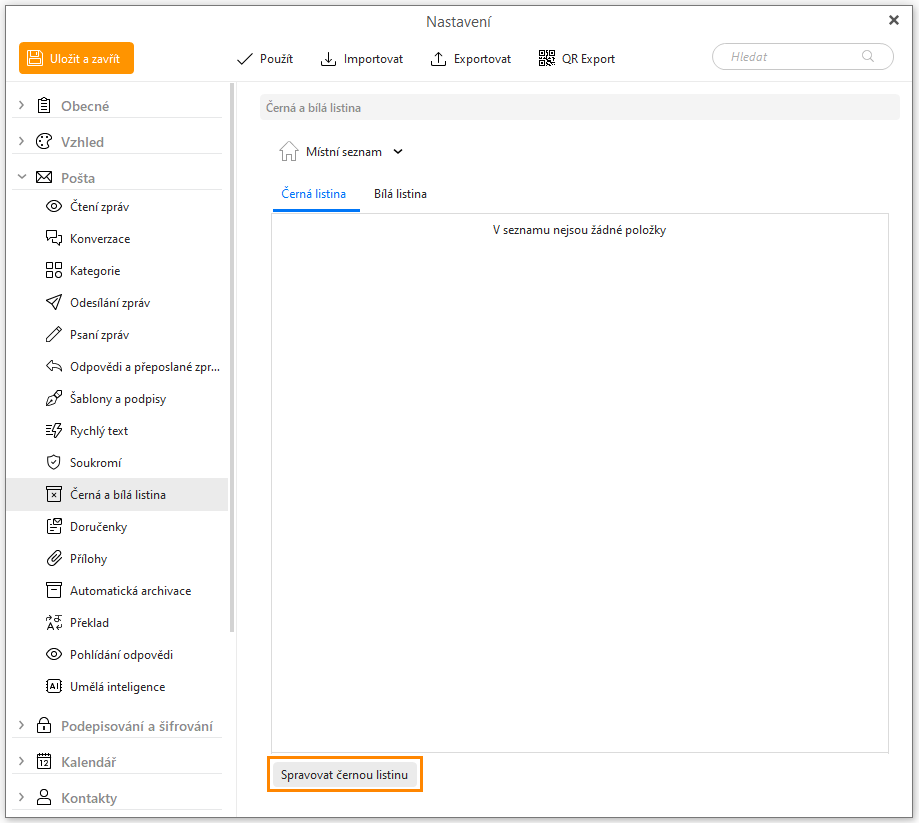
Task: Click the magnifier icon in search box
Action: click(868, 56)
